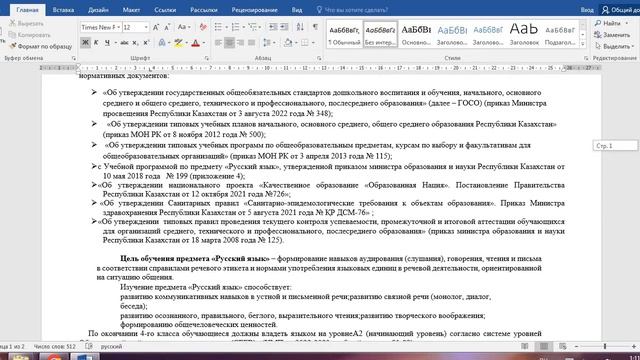Click Format Painter (Формат по образцу)
Screen dimensions: 640x360
(x=40, y=46)
